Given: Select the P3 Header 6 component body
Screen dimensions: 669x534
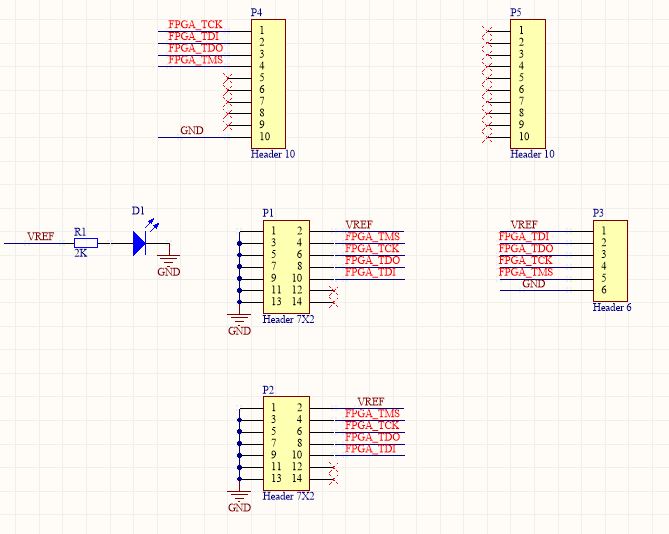Looking at the screenshot, I should [x=611, y=261].
